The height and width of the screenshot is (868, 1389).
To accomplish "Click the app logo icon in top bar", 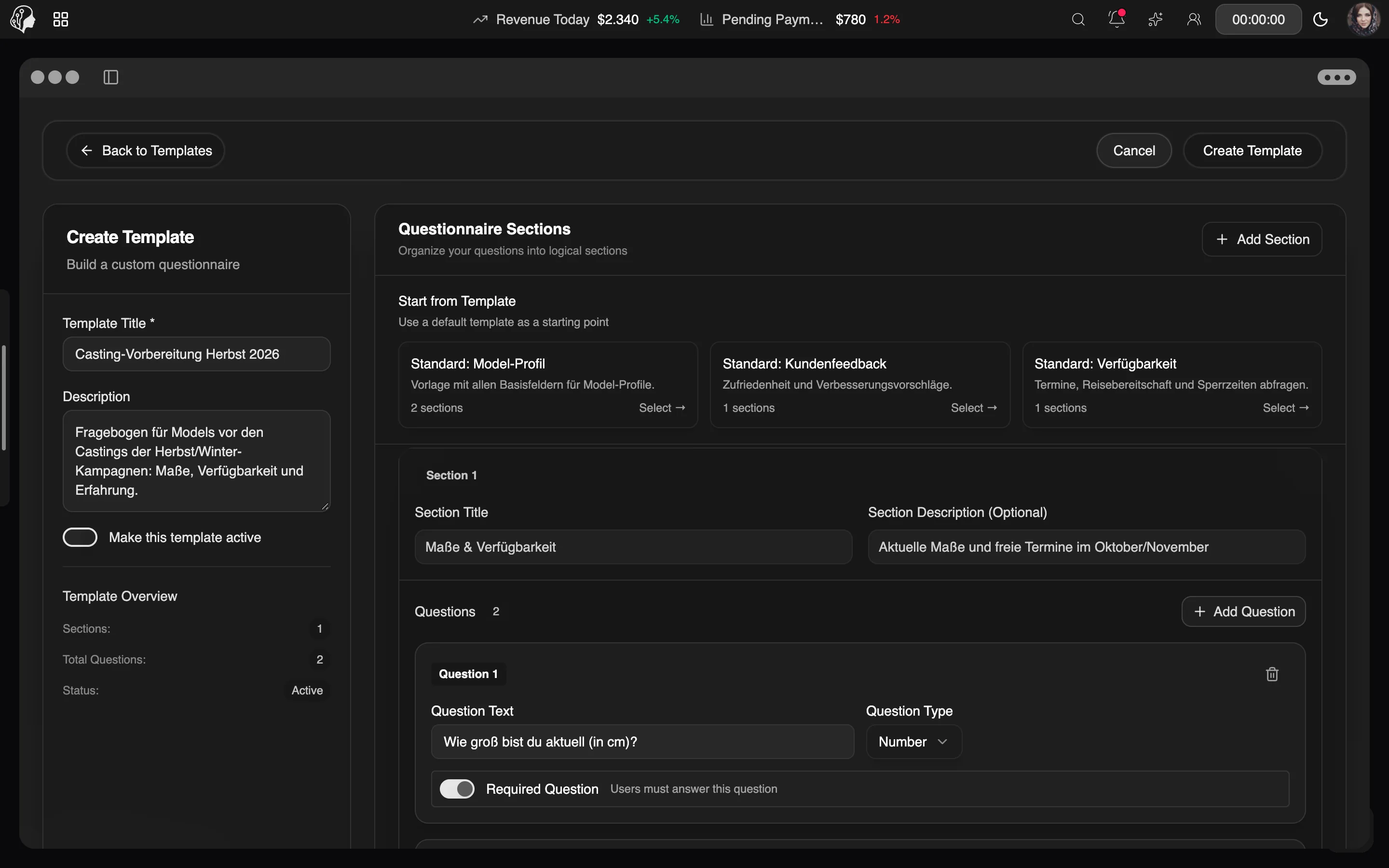I will click(23, 19).
